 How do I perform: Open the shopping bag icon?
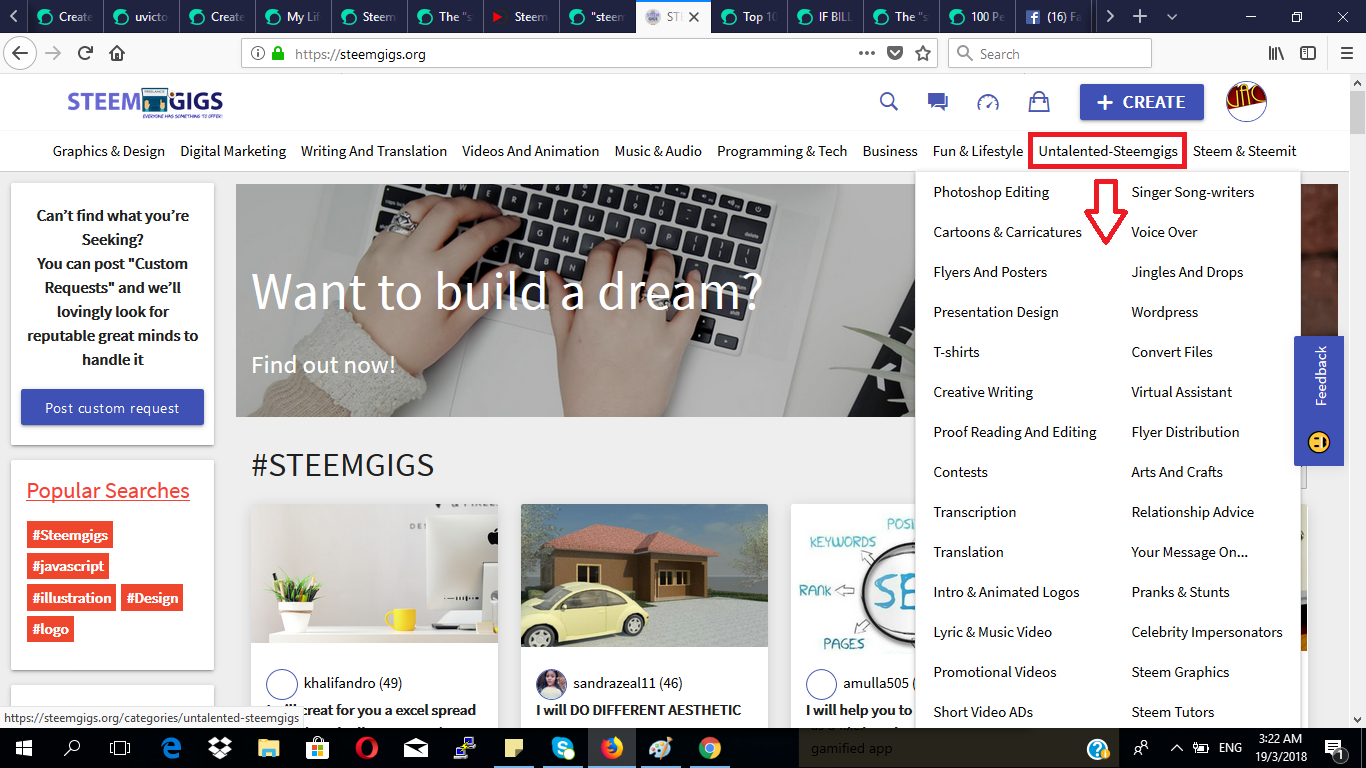(1039, 101)
